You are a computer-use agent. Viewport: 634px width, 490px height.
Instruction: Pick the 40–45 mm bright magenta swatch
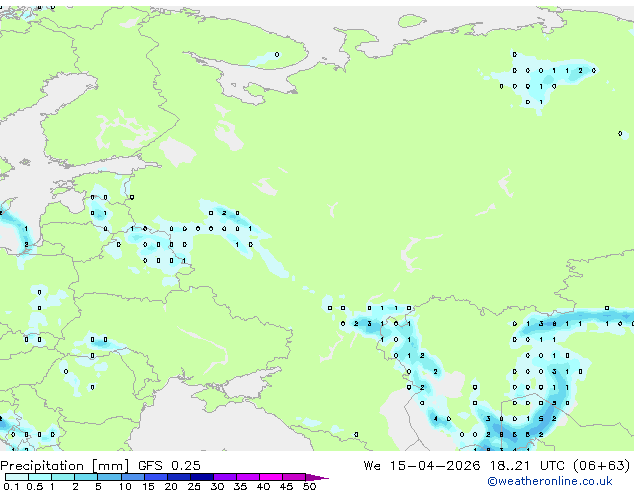[271, 477]
